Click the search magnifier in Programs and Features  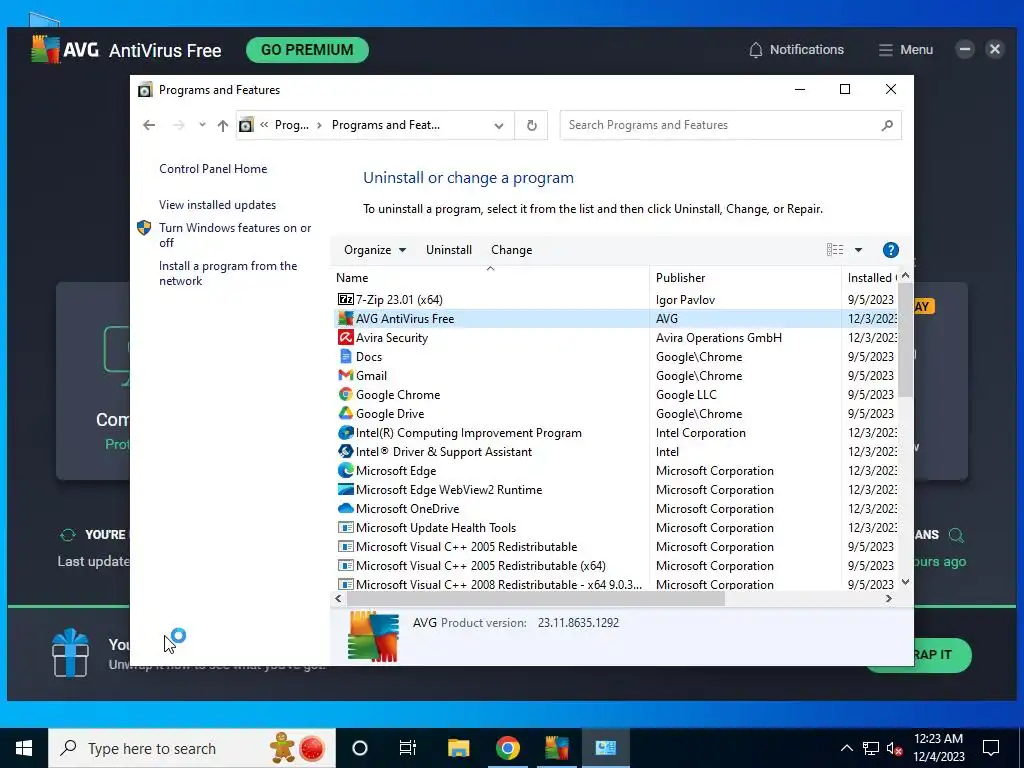pyautogui.click(x=886, y=125)
